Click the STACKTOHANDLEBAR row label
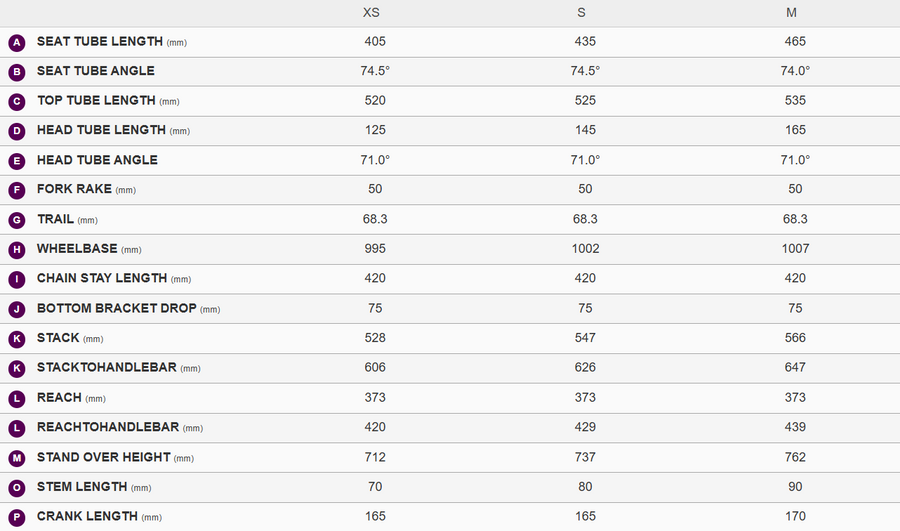This screenshot has width=900, height=531. [x=107, y=367]
